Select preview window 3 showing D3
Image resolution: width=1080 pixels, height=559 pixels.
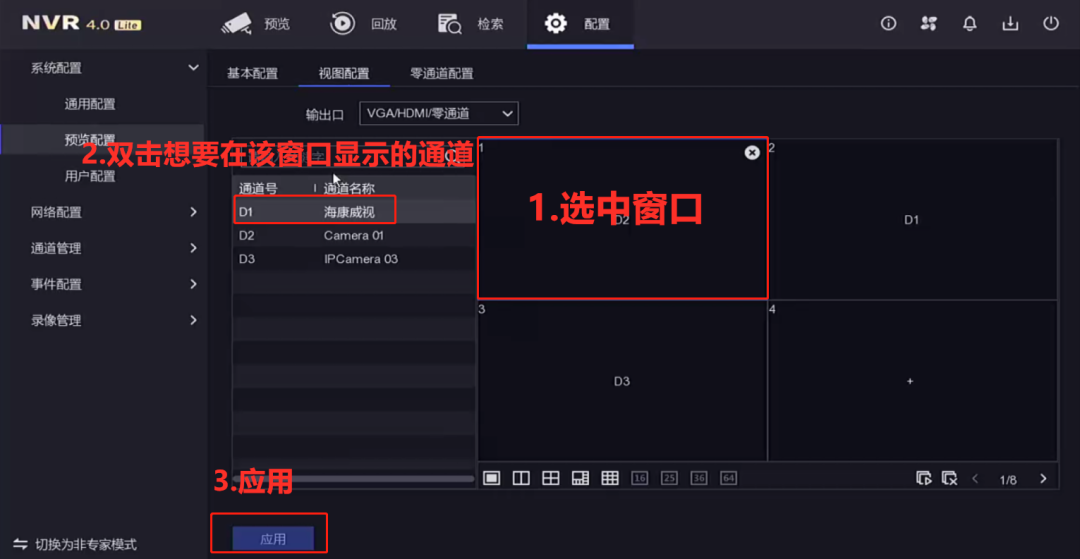[622, 381]
